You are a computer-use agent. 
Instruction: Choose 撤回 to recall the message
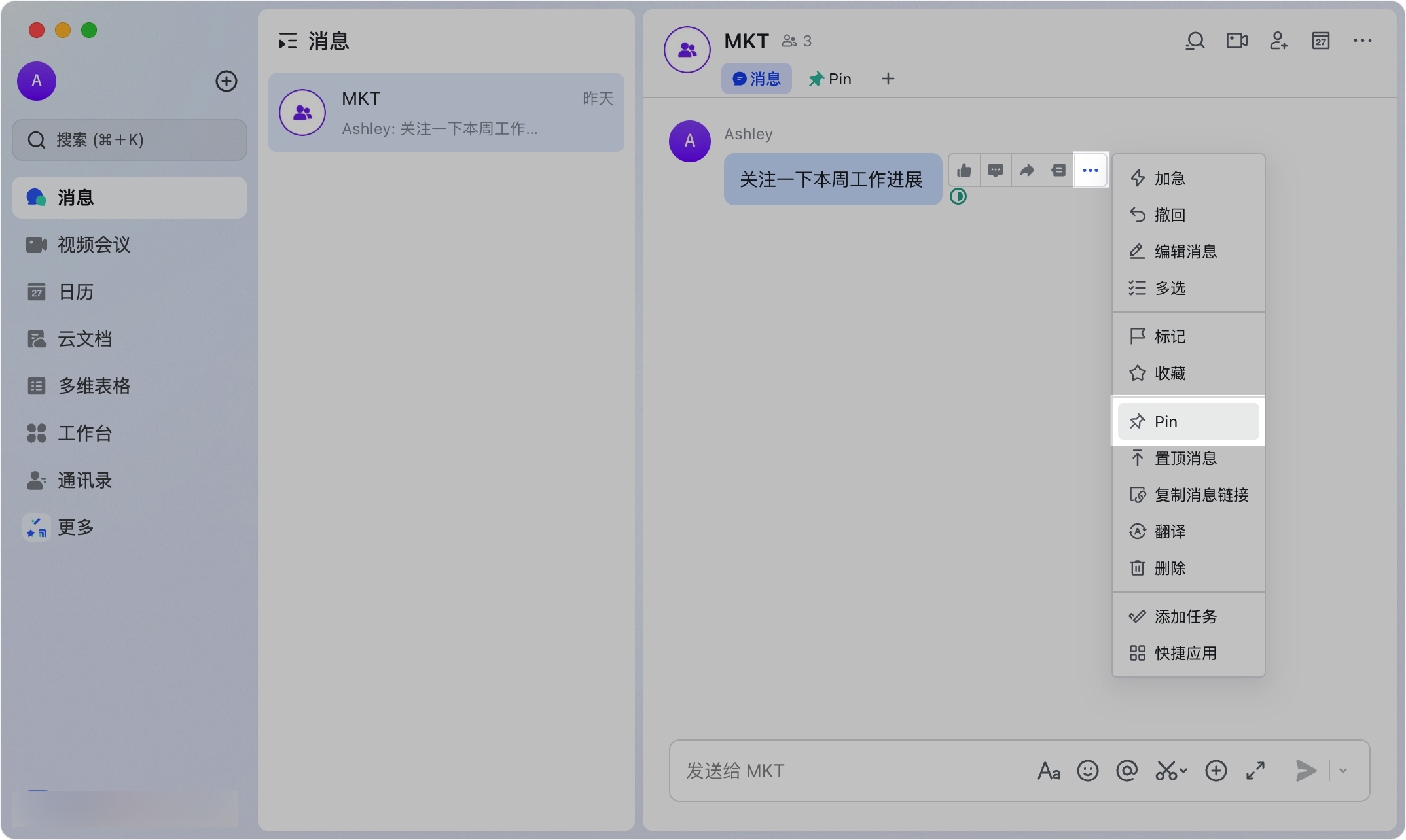pyautogui.click(x=1189, y=215)
